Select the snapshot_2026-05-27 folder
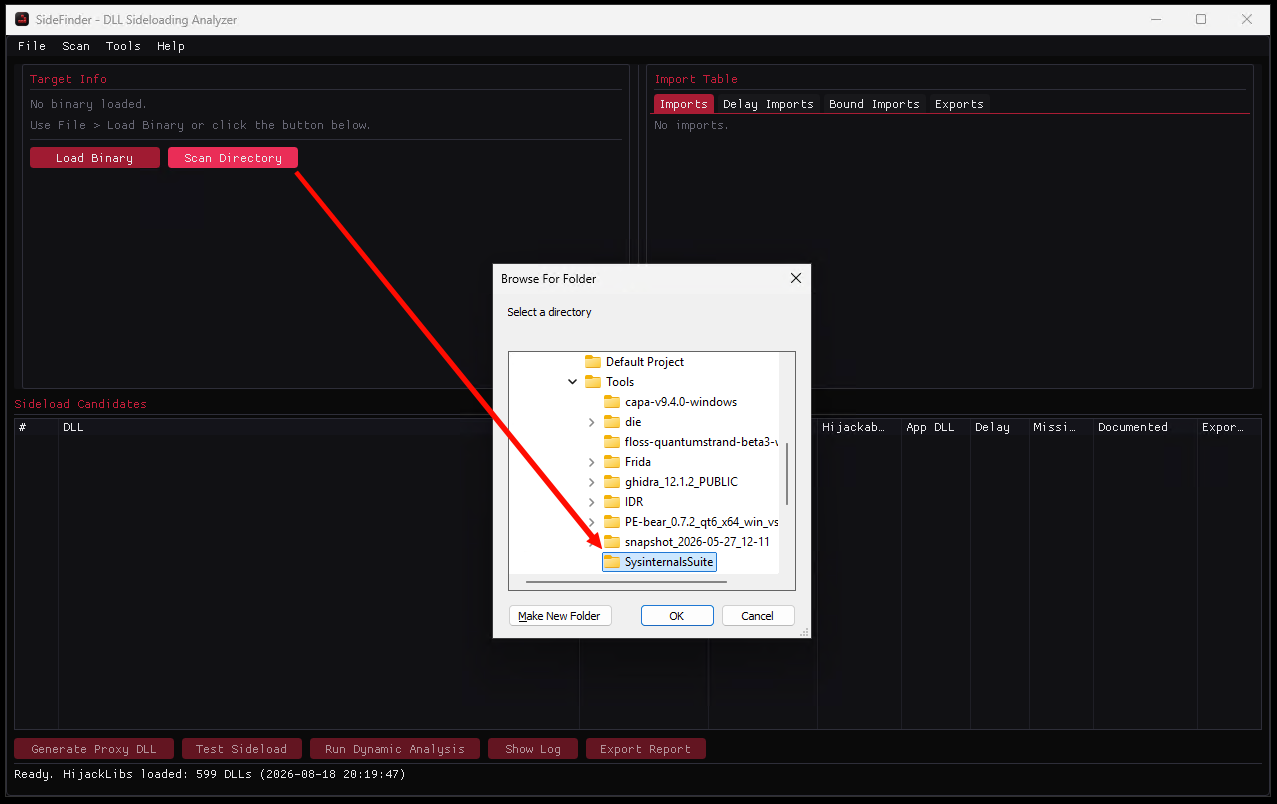 [697, 542]
